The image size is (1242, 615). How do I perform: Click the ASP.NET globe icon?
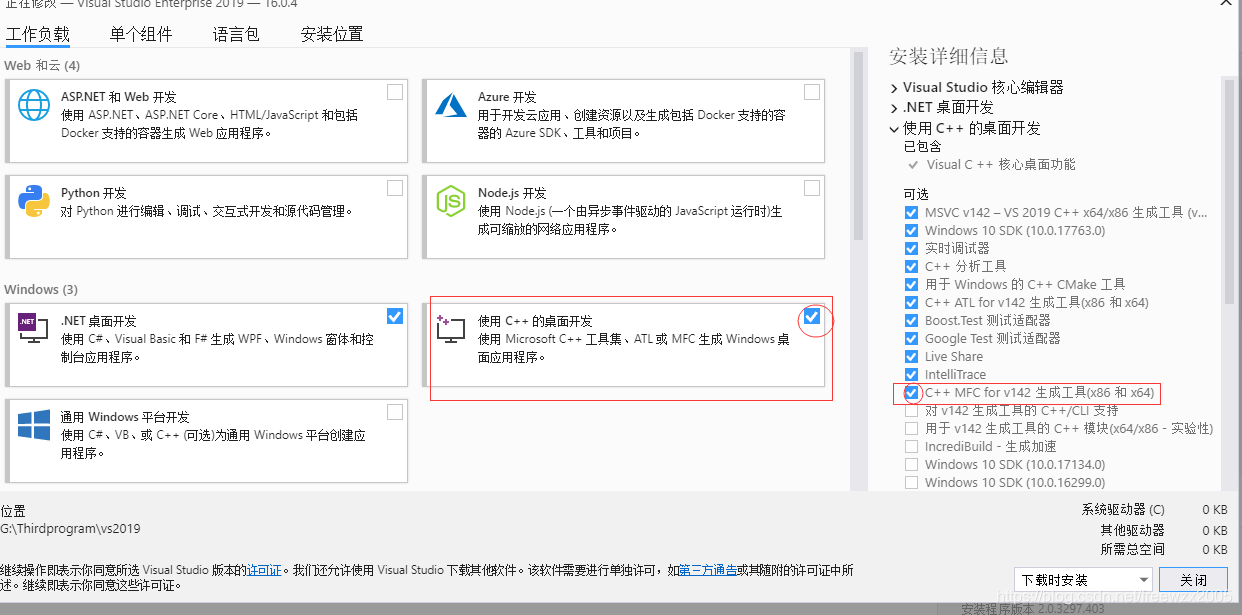[34, 105]
